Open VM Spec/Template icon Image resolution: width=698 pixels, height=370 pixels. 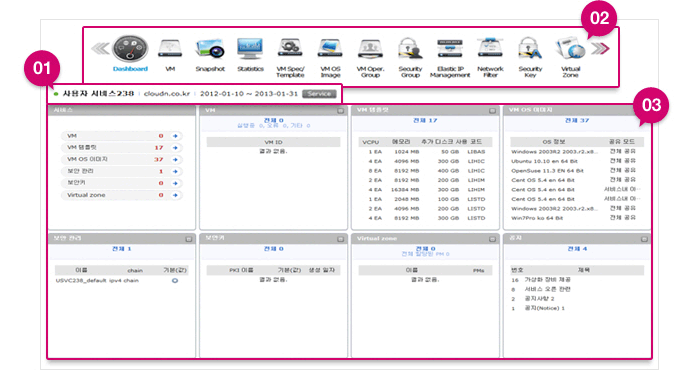pyautogui.click(x=290, y=48)
